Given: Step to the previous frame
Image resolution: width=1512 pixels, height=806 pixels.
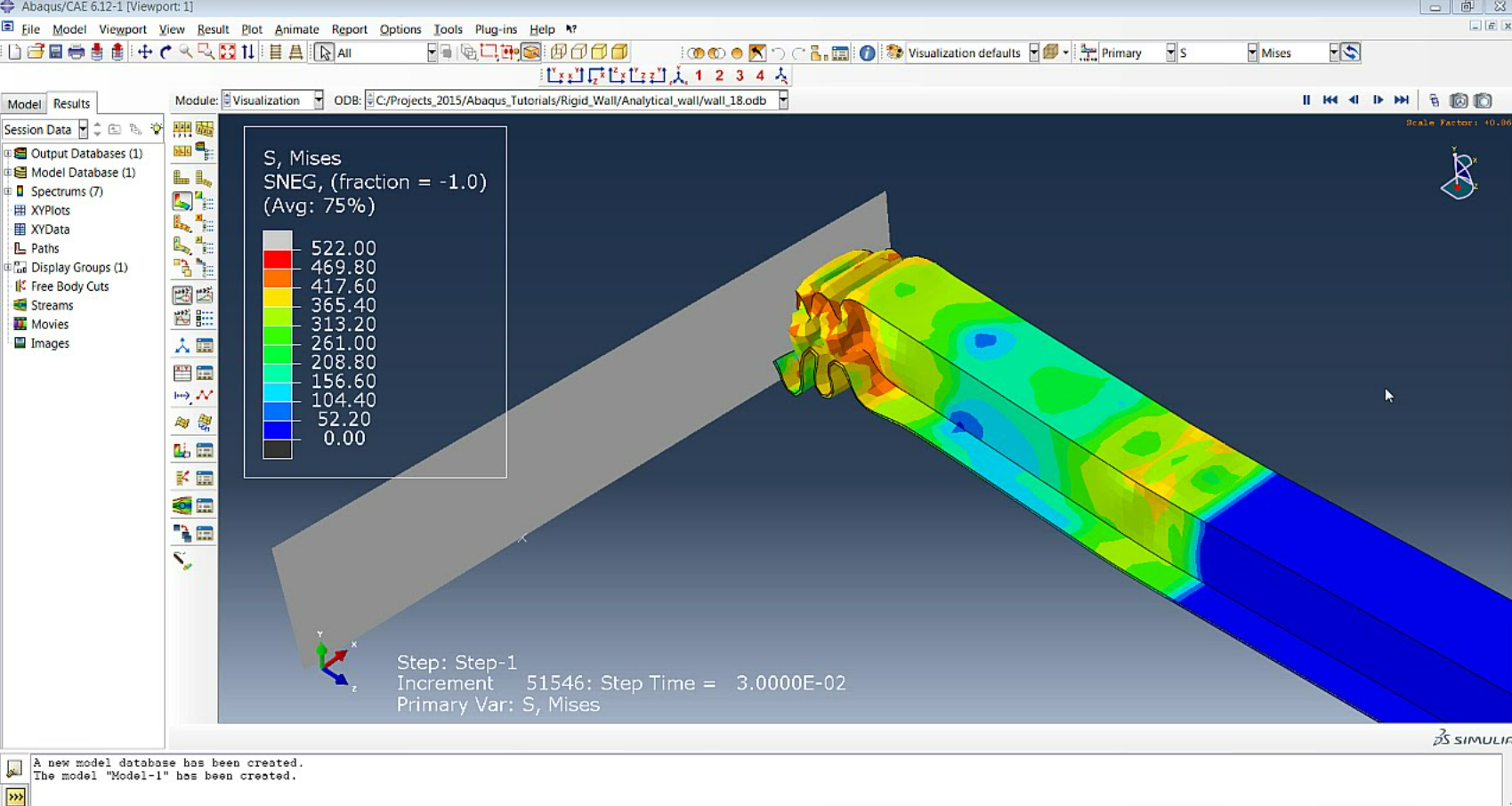Looking at the screenshot, I should [x=1354, y=100].
